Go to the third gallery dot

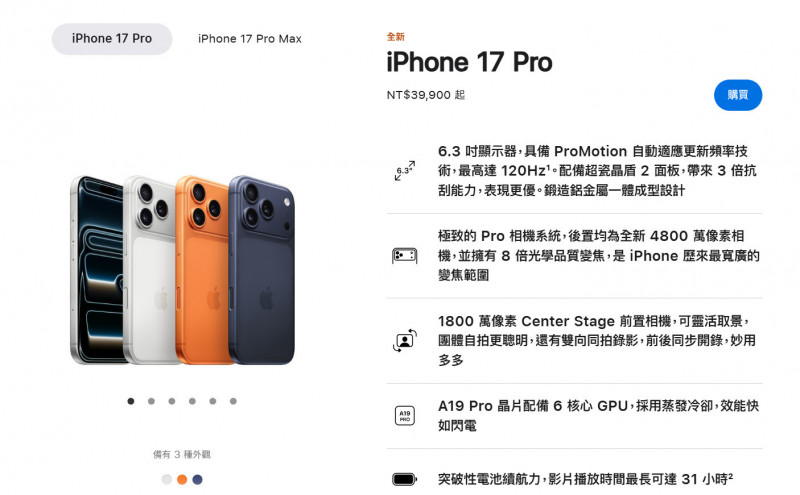coord(172,401)
